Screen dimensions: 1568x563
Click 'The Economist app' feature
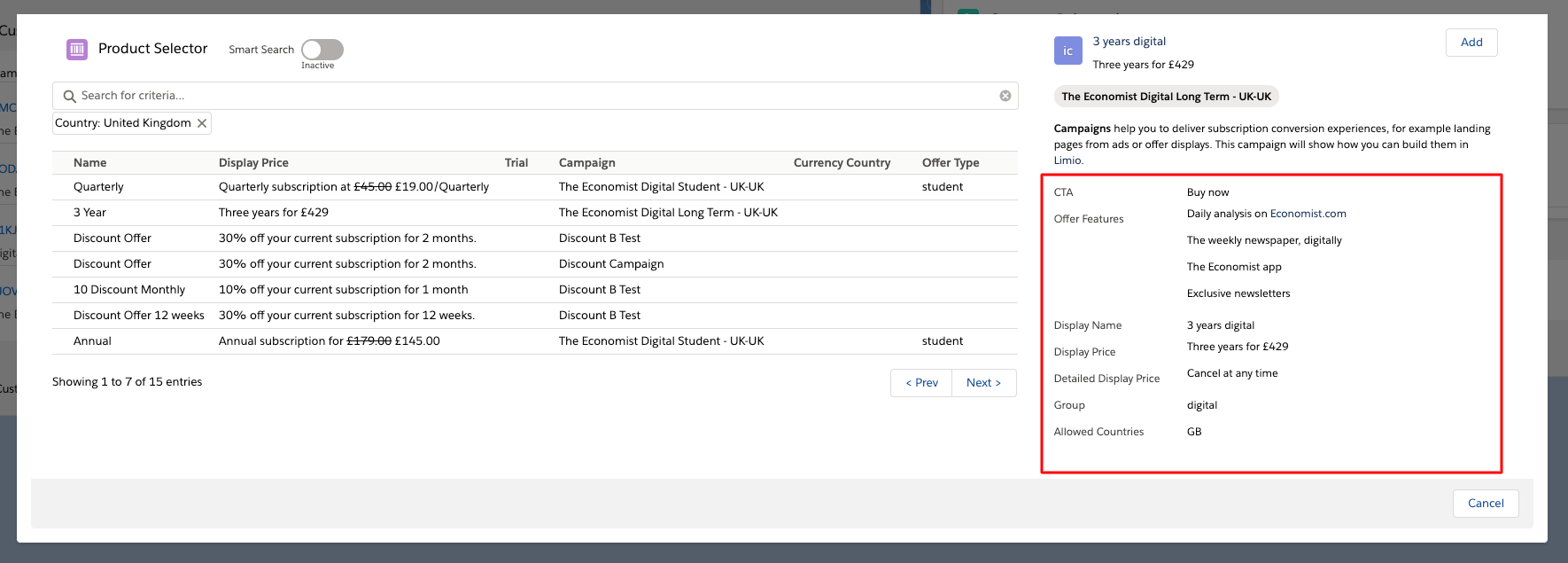pyautogui.click(x=1234, y=267)
